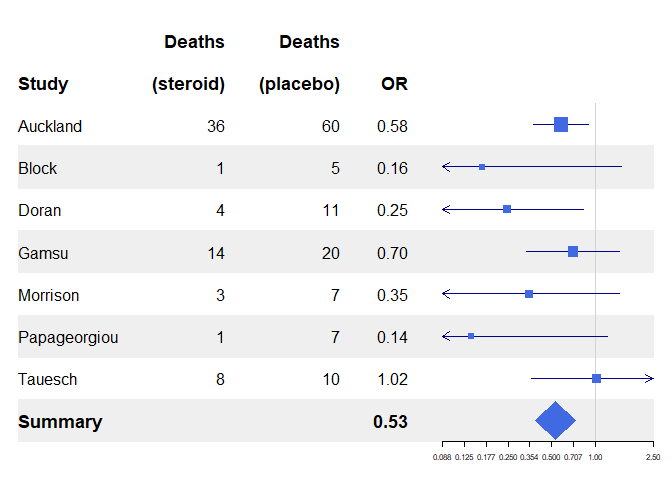
Task: Click the left arrow on Papageorgiou's interval
Action: pos(446,336)
